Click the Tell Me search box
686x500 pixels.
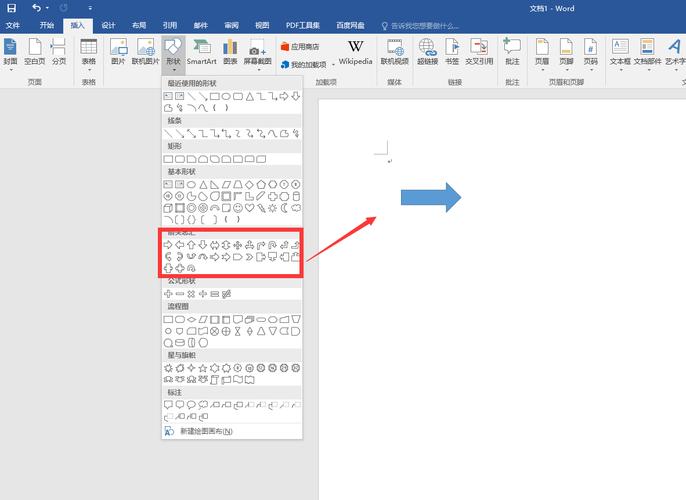click(420, 26)
